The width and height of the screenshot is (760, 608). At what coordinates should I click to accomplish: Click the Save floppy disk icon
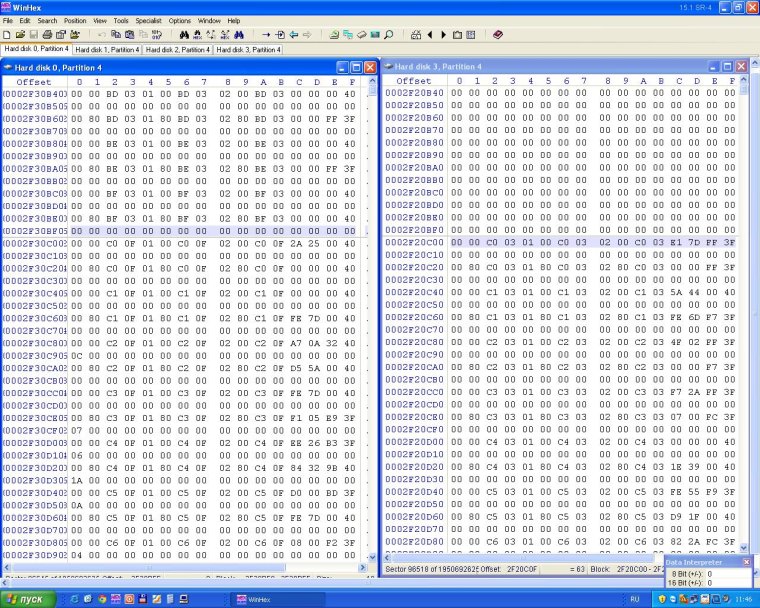[33, 35]
